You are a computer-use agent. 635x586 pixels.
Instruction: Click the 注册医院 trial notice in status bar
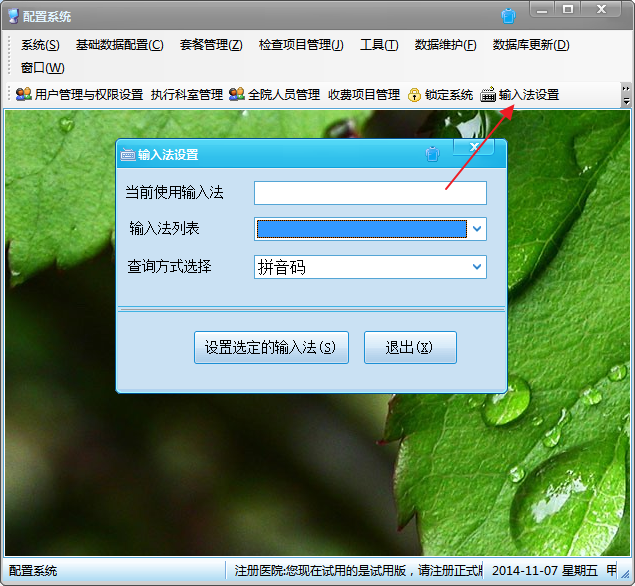tap(358, 571)
